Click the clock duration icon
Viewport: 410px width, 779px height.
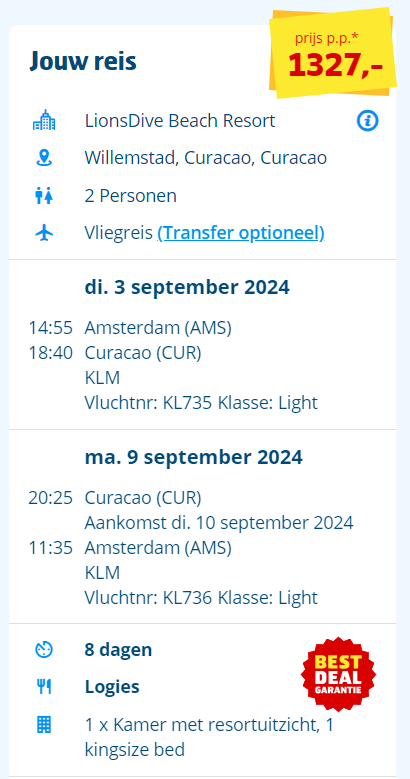44,650
